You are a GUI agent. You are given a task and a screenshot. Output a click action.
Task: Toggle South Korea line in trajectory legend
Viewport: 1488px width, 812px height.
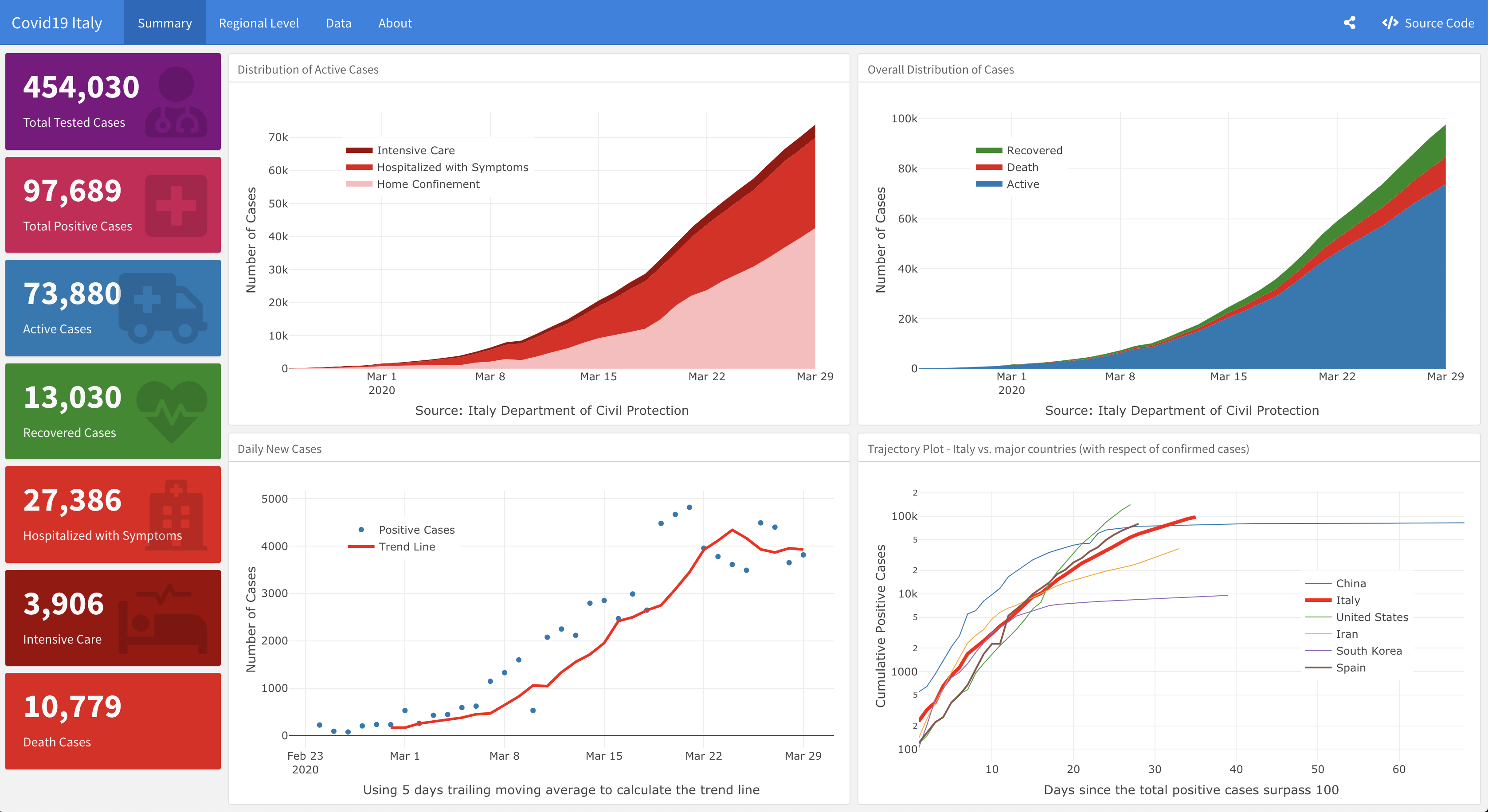1368,651
